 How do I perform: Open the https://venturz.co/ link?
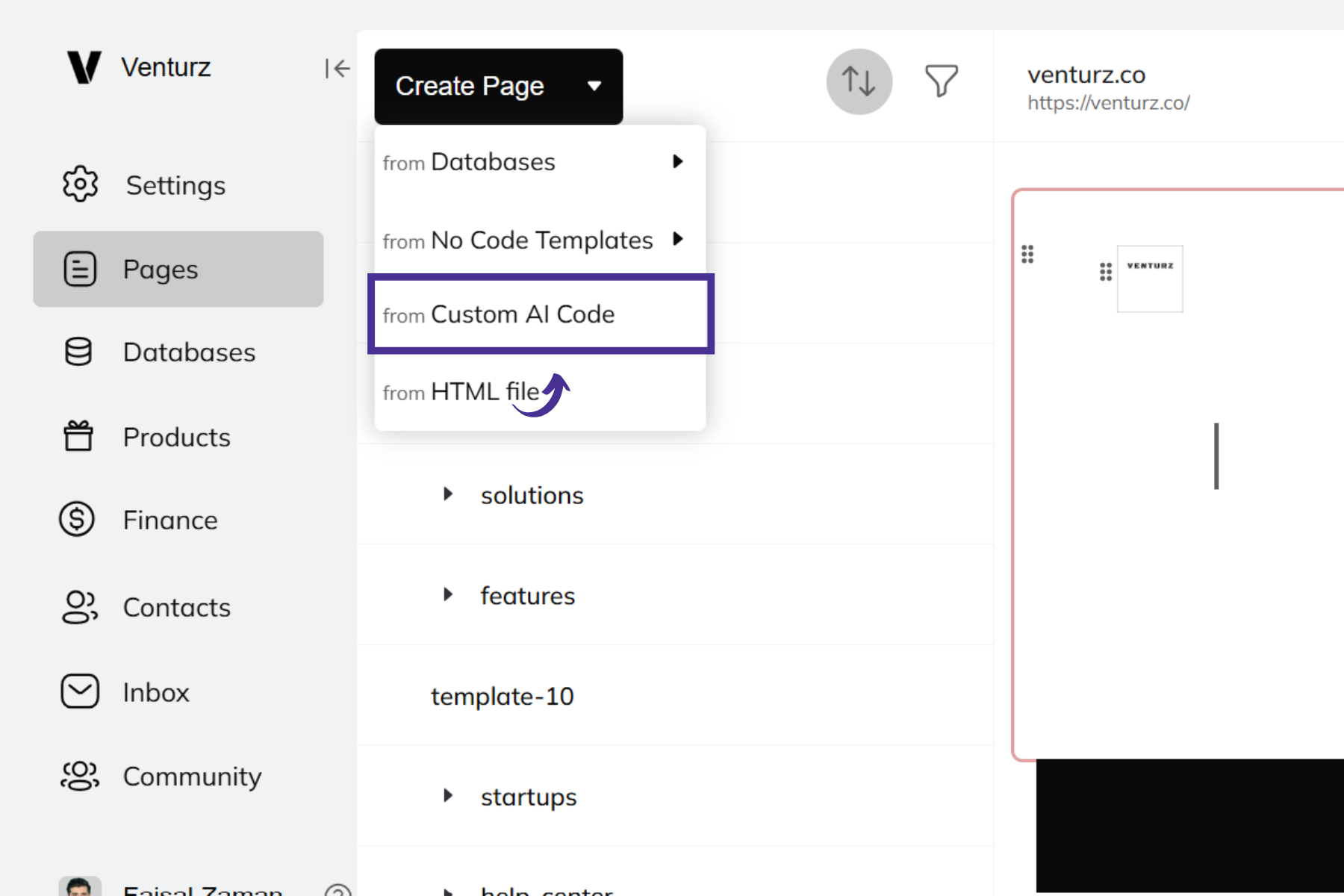tap(1108, 103)
